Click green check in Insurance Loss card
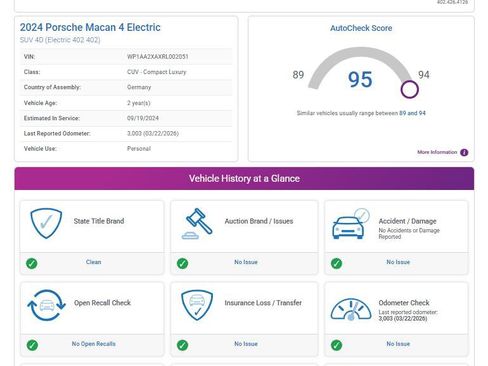The height and width of the screenshot is (366, 488). pyautogui.click(x=182, y=345)
